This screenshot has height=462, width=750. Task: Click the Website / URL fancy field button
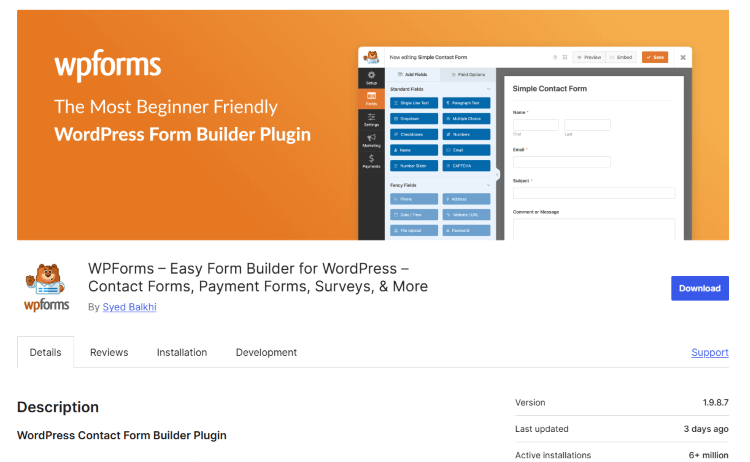466,215
